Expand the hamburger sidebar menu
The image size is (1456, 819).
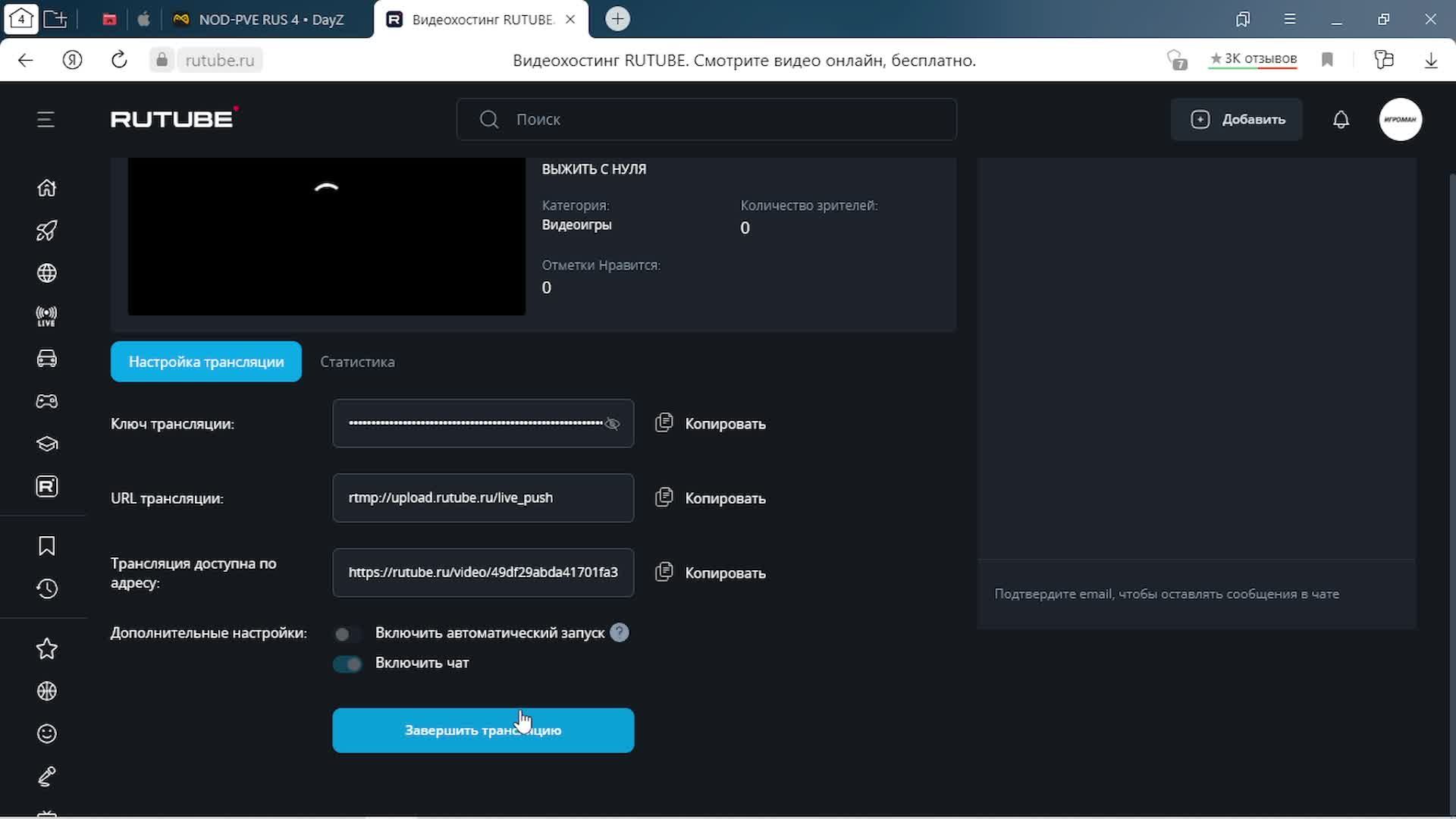pyautogui.click(x=45, y=120)
